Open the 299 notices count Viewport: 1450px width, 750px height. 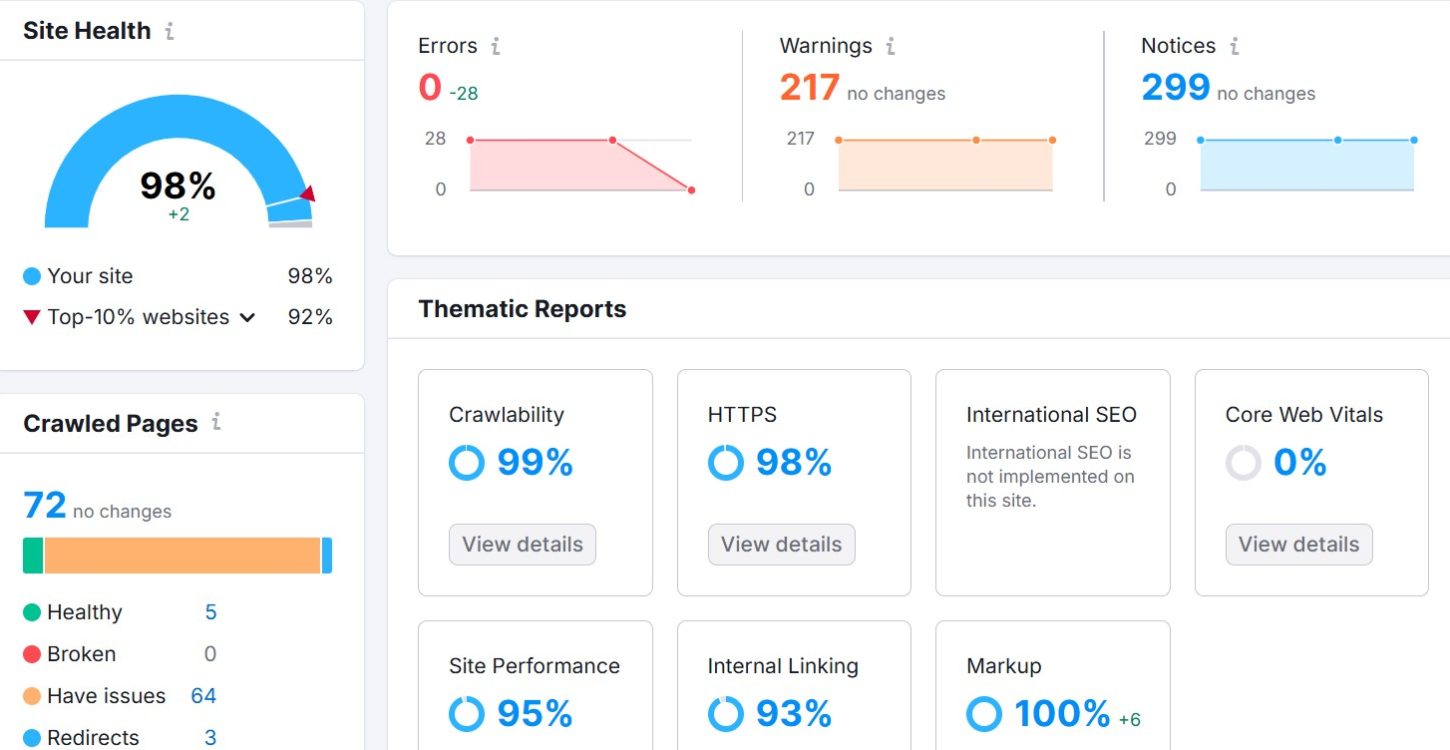[x=1175, y=88]
